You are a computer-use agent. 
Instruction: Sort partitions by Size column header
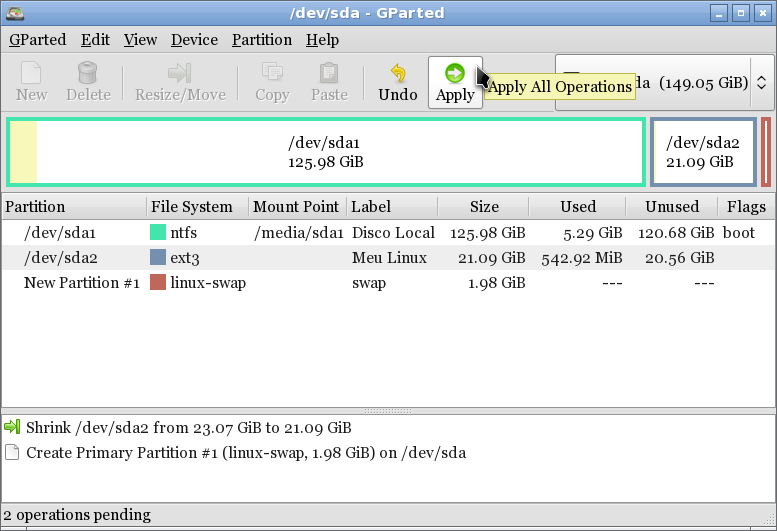[x=484, y=207]
